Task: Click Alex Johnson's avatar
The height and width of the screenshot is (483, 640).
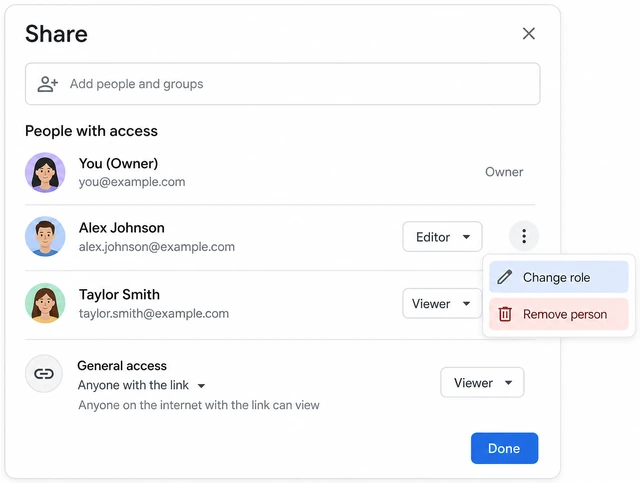Action: coord(45,236)
